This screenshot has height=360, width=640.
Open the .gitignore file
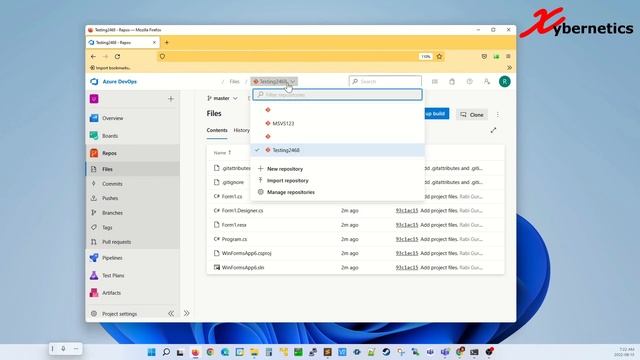click(232, 182)
